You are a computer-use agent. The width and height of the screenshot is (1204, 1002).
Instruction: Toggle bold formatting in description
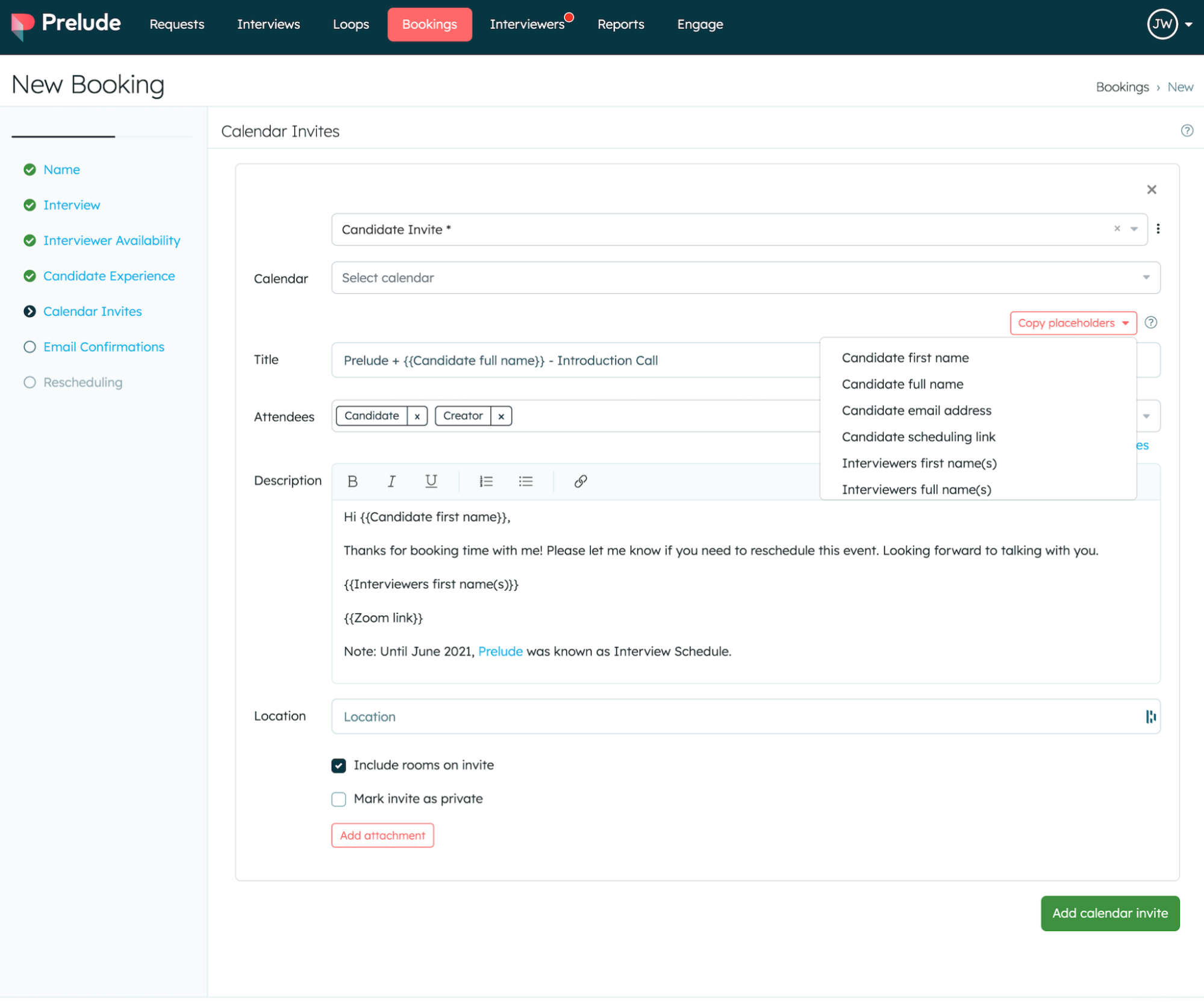(x=352, y=481)
